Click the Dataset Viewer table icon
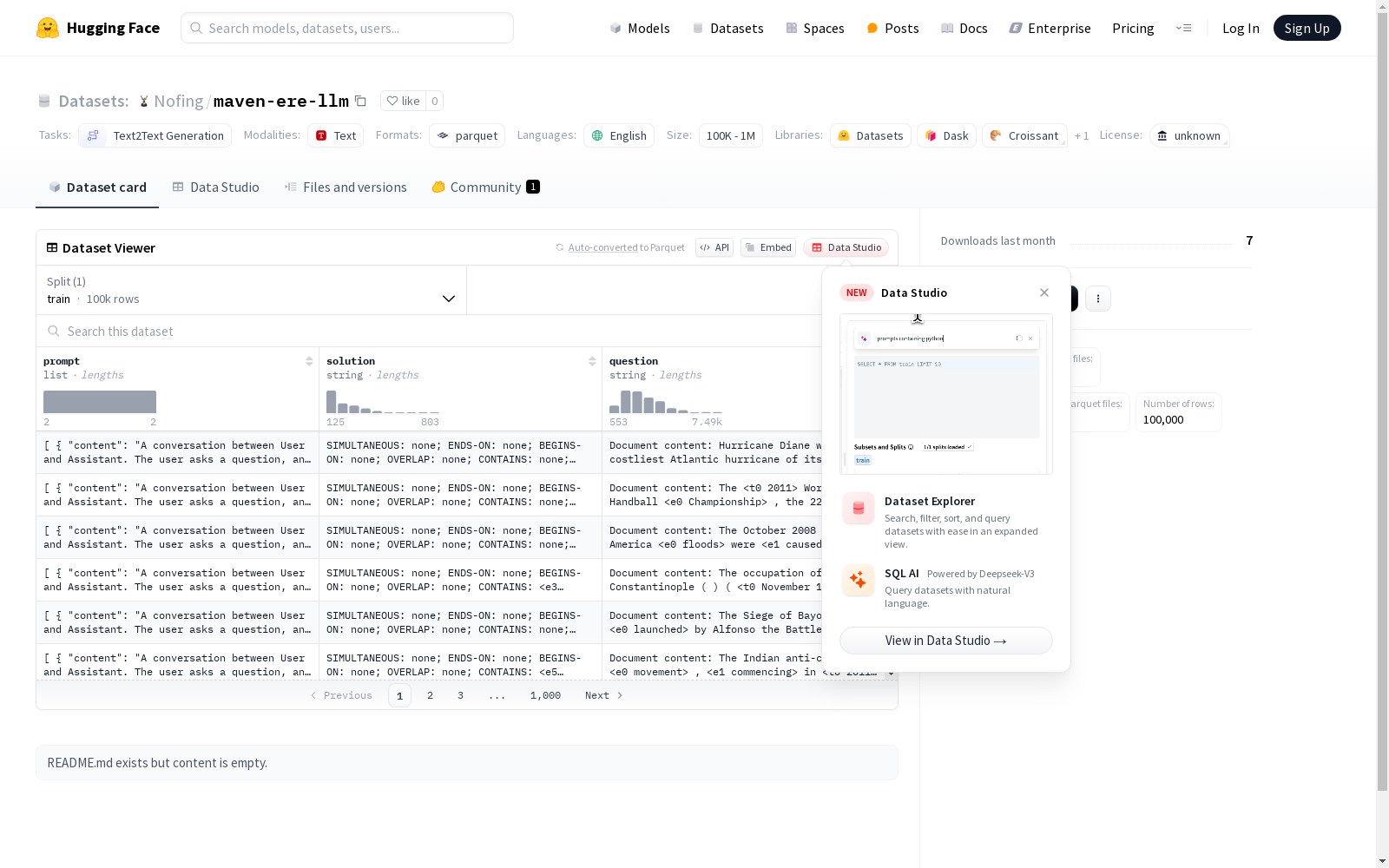The width and height of the screenshot is (1389, 868). [52, 247]
